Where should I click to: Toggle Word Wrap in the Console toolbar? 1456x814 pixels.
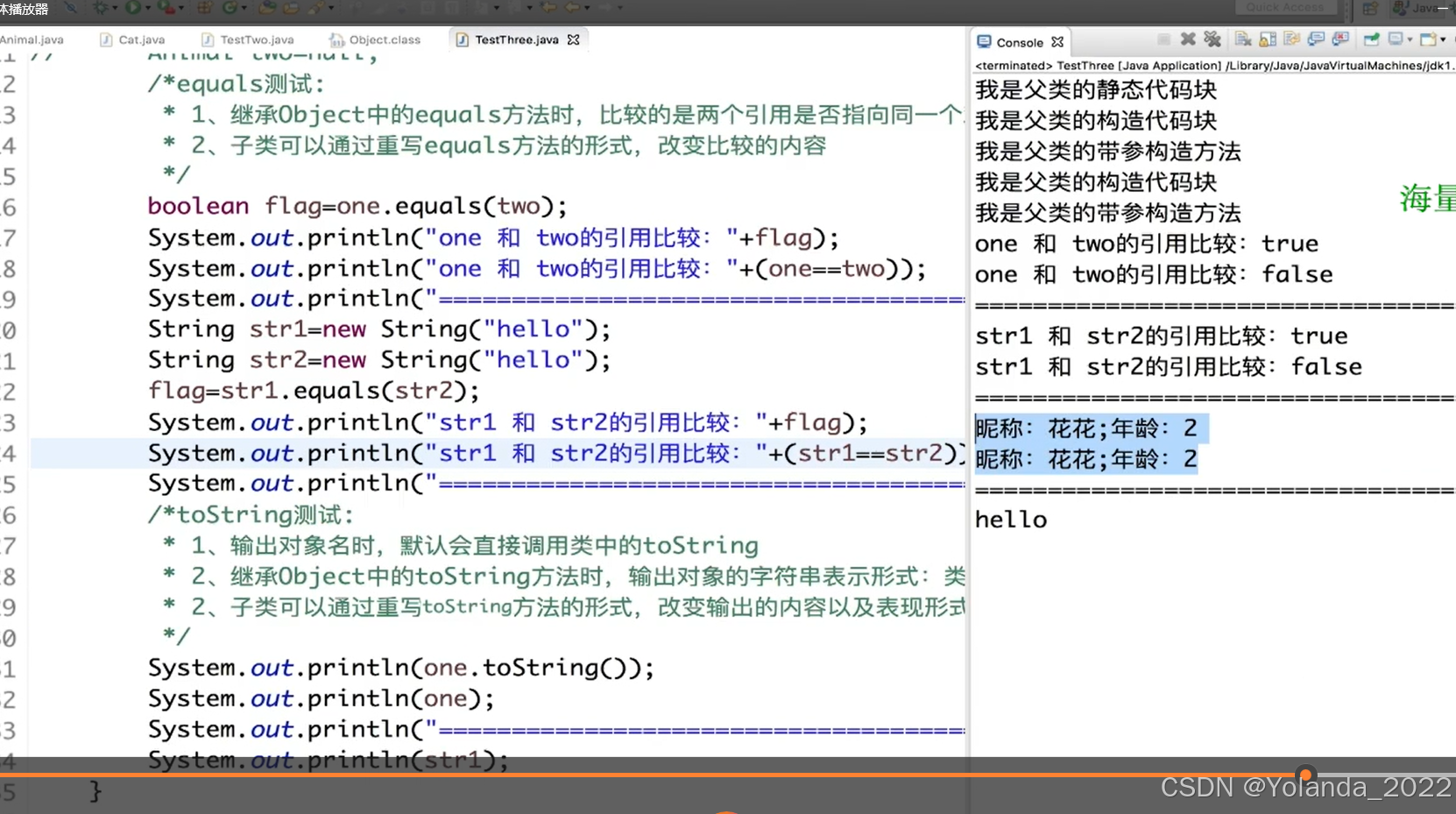coord(1291,39)
